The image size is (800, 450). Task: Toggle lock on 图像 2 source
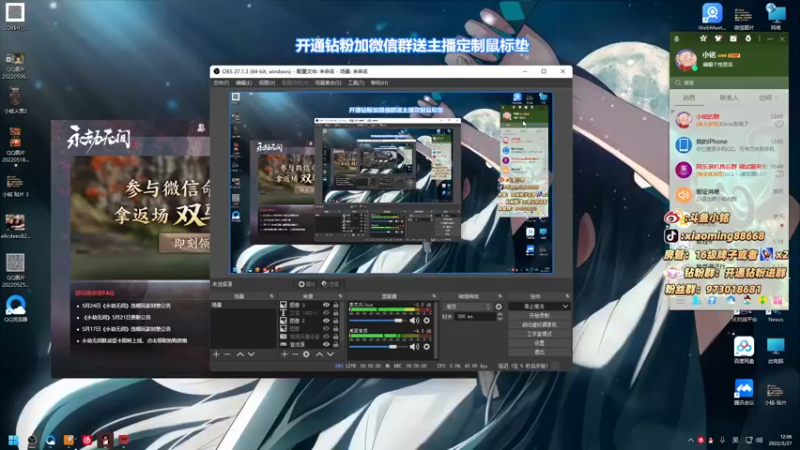click(x=336, y=321)
